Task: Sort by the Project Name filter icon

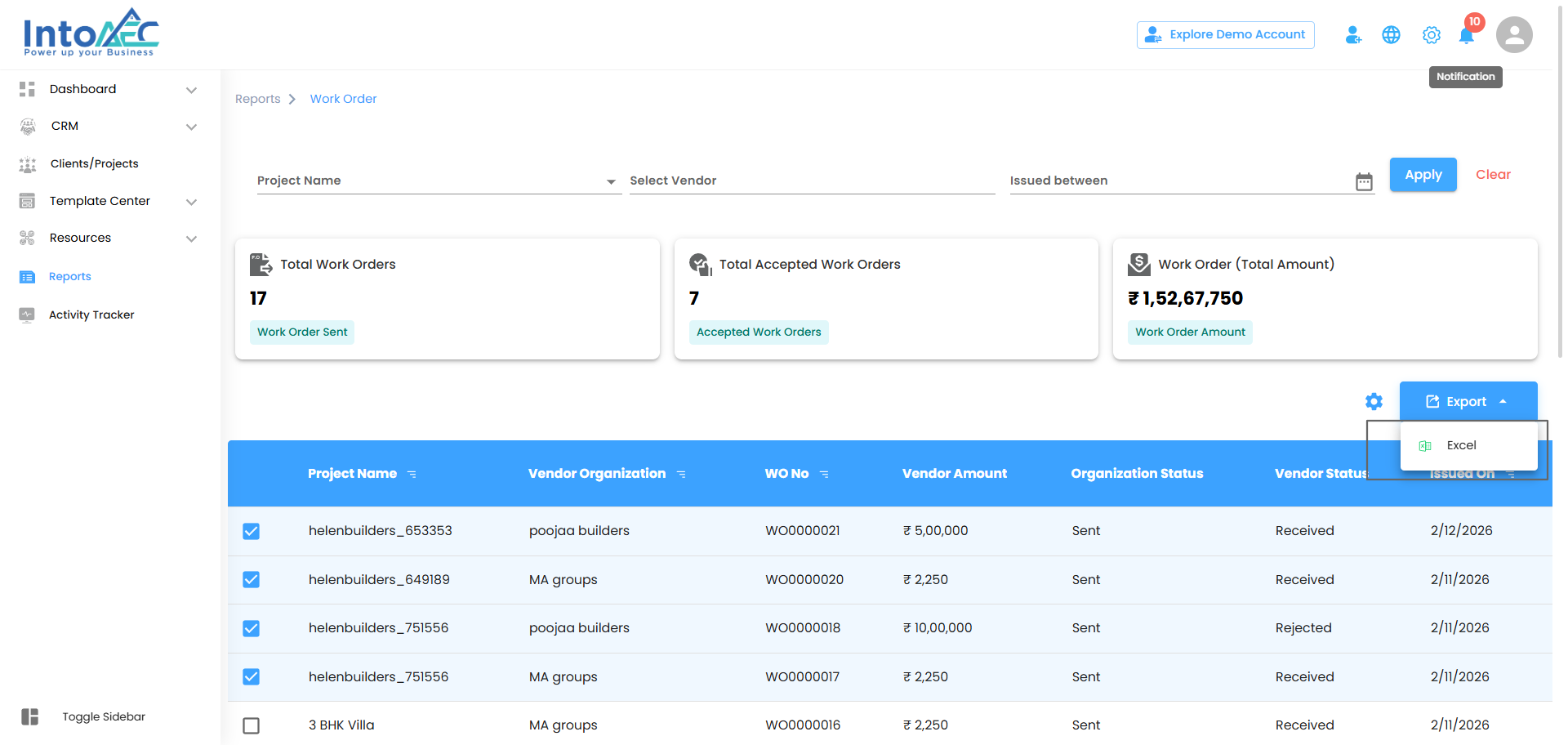Action: pos(412,474)
